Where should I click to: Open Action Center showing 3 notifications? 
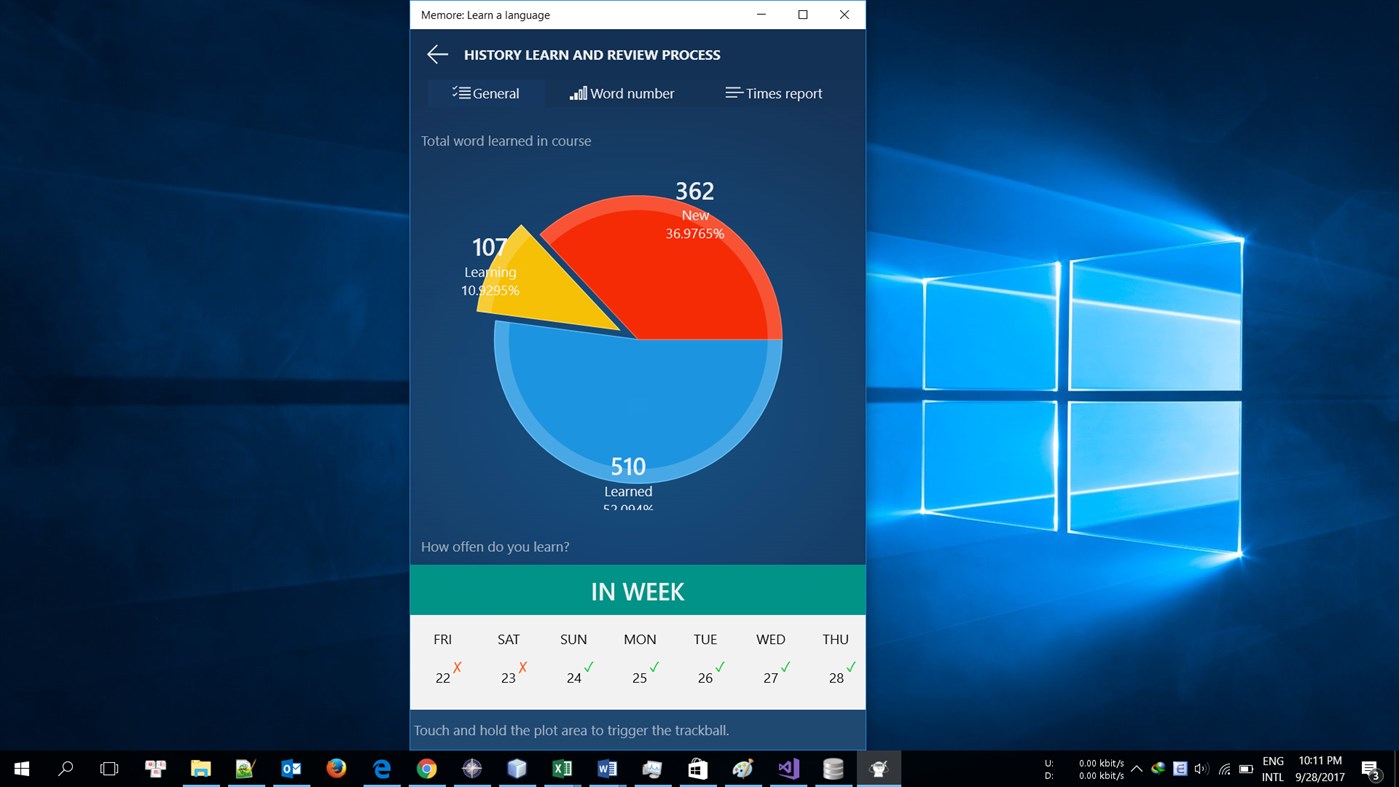1371,769
